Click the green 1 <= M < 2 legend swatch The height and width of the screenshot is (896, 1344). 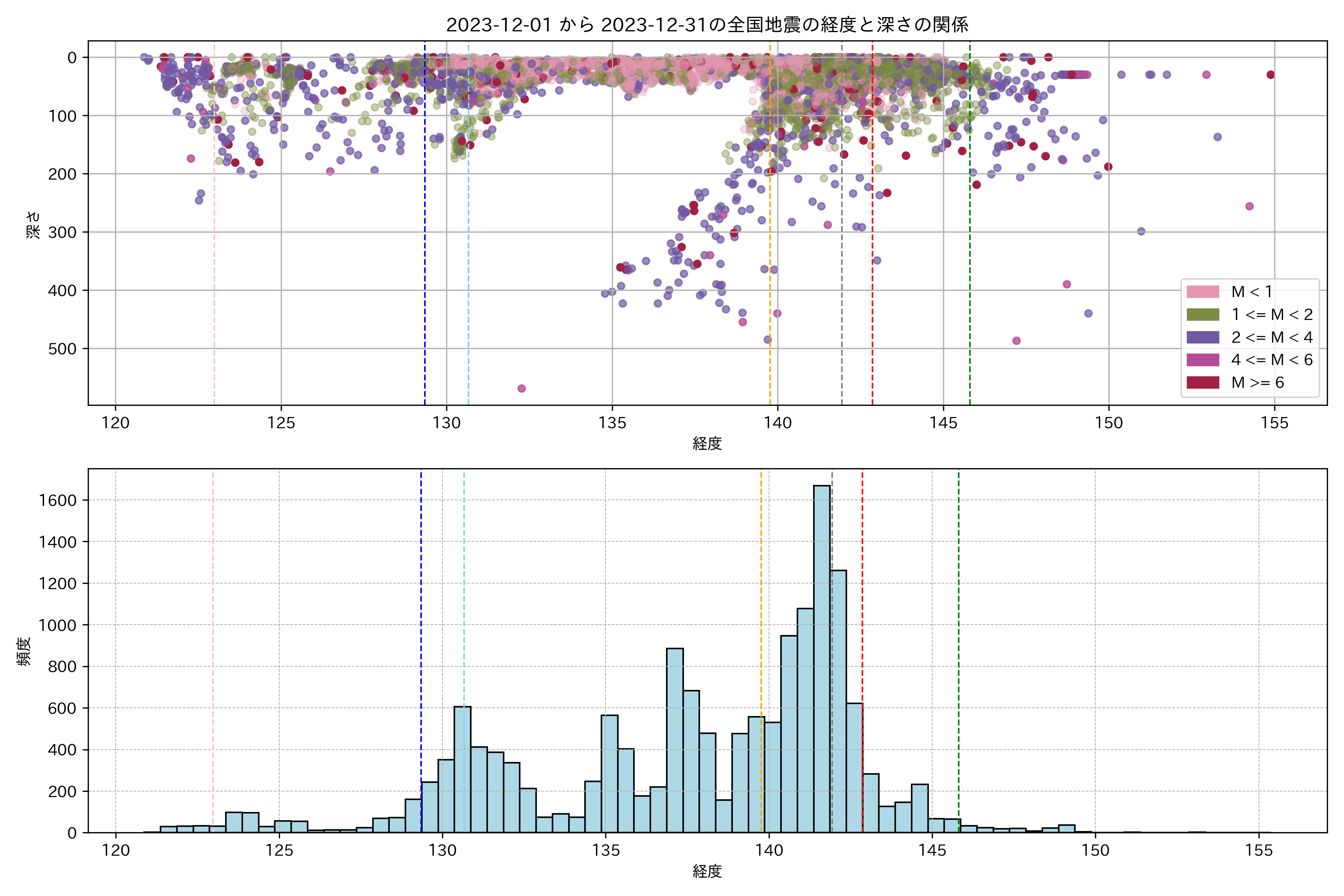click(1202, 315)
